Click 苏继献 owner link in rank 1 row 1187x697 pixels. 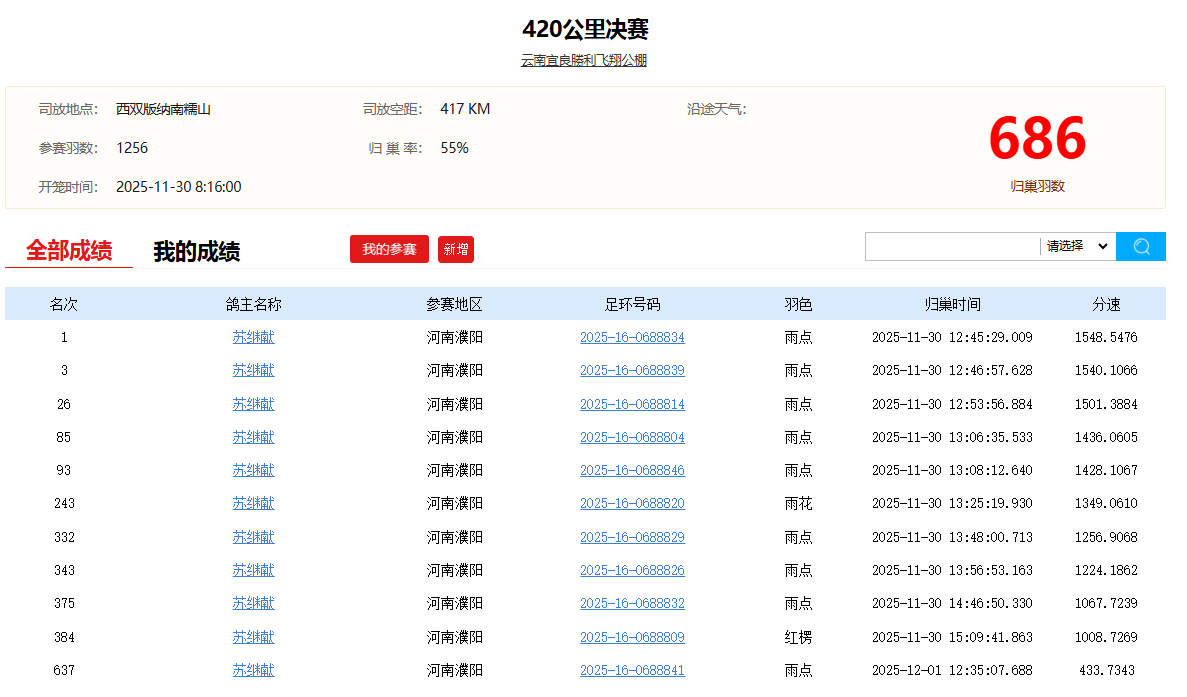pos(253,338)
